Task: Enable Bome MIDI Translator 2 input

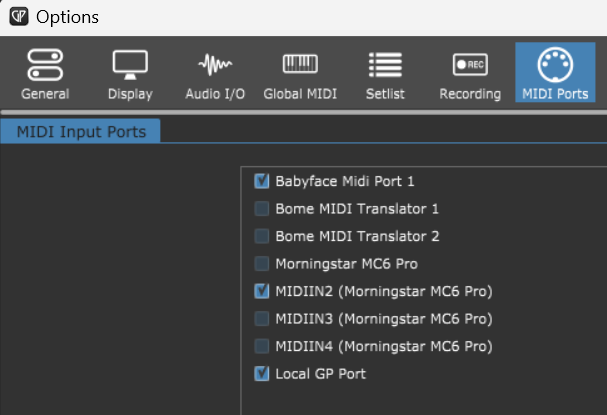Action: pos(262,237)
